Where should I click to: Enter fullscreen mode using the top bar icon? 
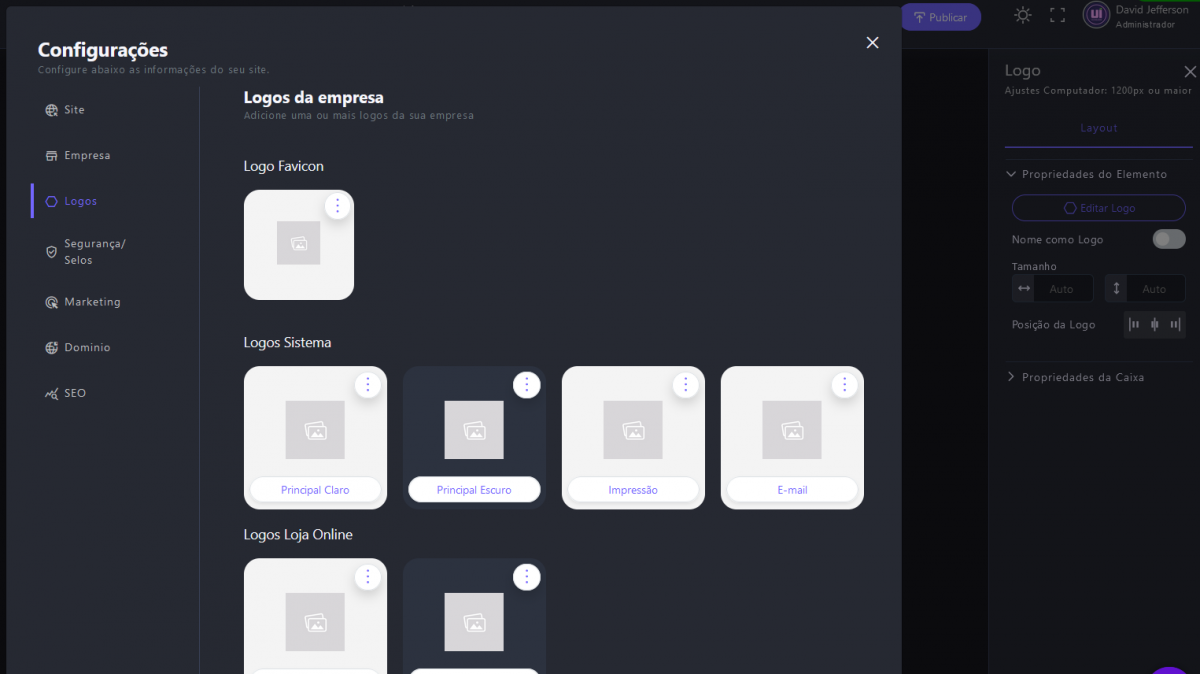point(1057,15)
